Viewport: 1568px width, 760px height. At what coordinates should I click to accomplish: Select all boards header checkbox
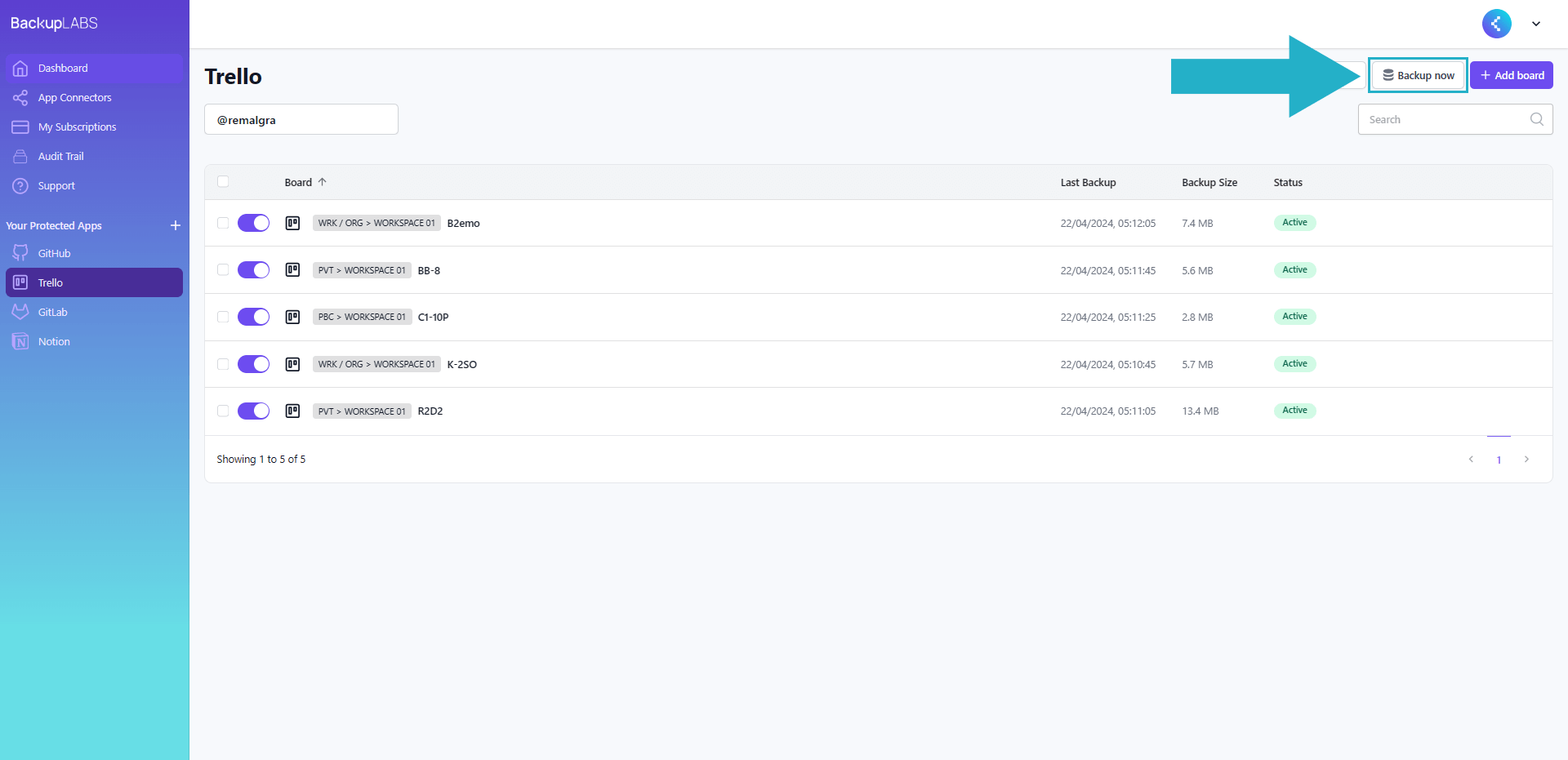[223, 181]
